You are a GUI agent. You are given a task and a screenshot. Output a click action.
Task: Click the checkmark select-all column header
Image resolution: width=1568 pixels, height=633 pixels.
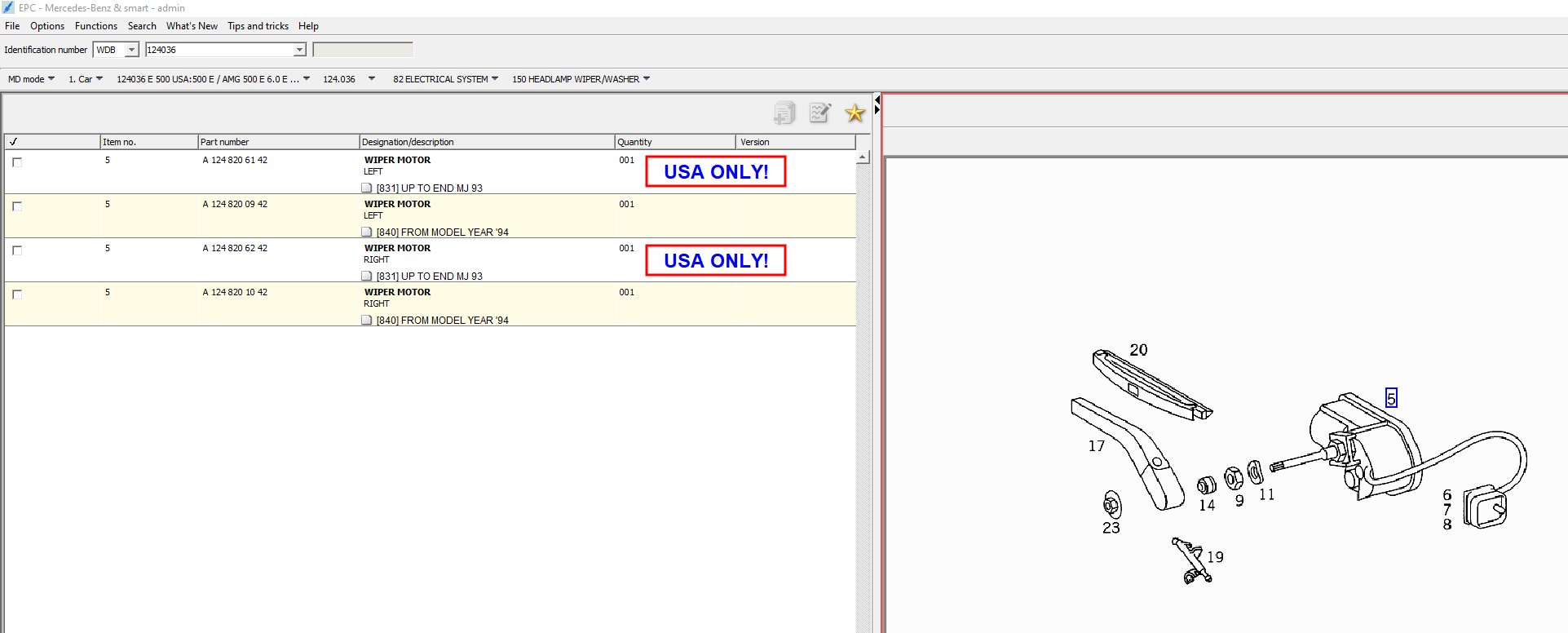point(52,142)
